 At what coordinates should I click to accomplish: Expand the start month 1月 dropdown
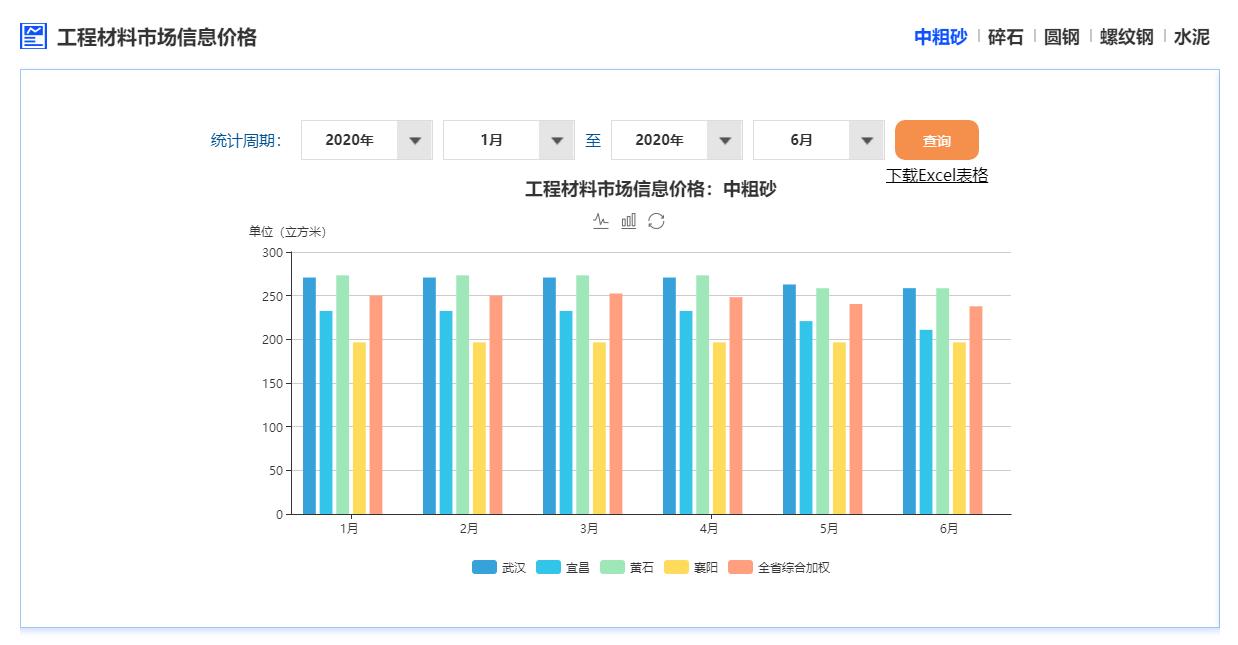pyautogui.click(x=508, y=140)
